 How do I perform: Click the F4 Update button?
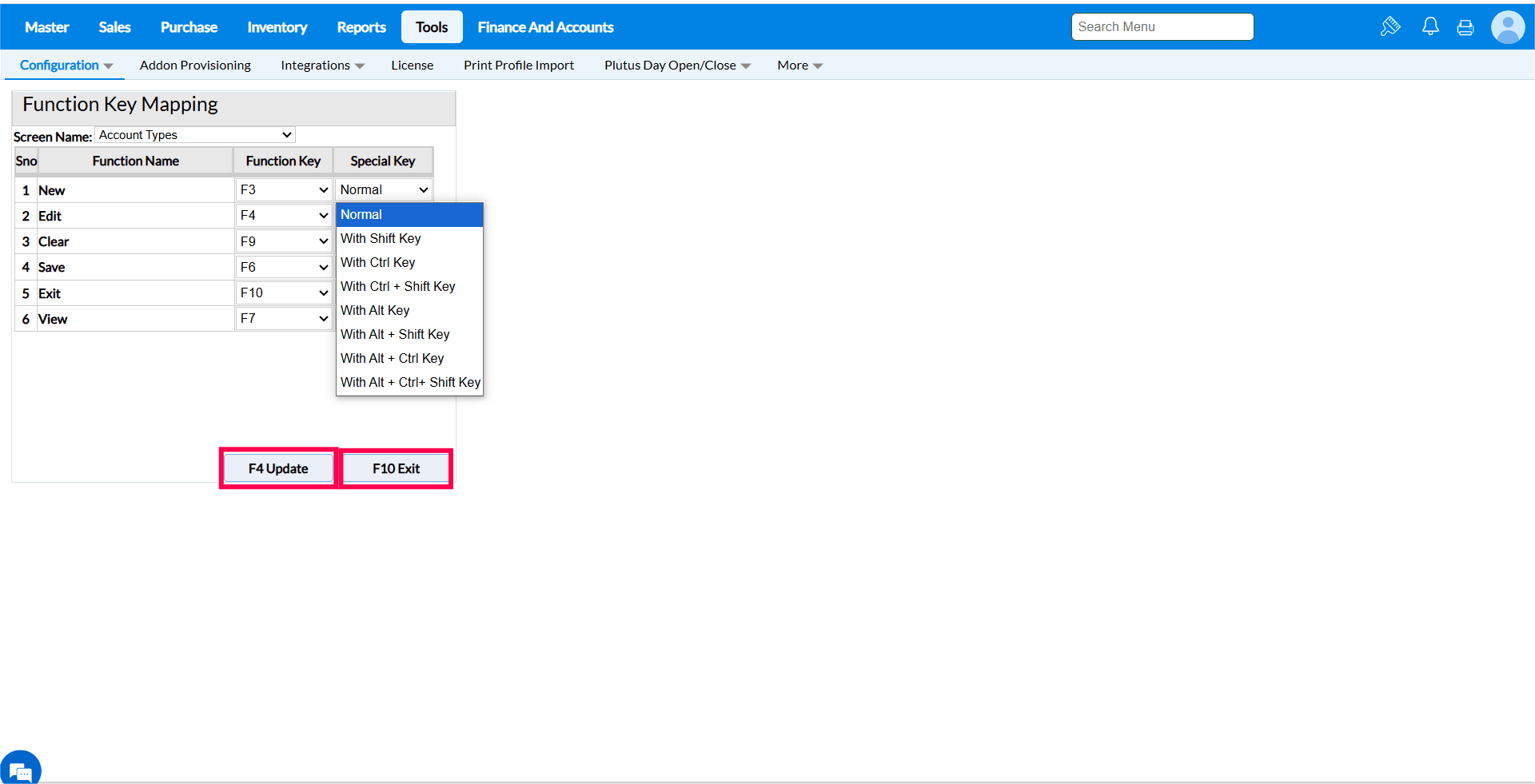coord(278,468)
